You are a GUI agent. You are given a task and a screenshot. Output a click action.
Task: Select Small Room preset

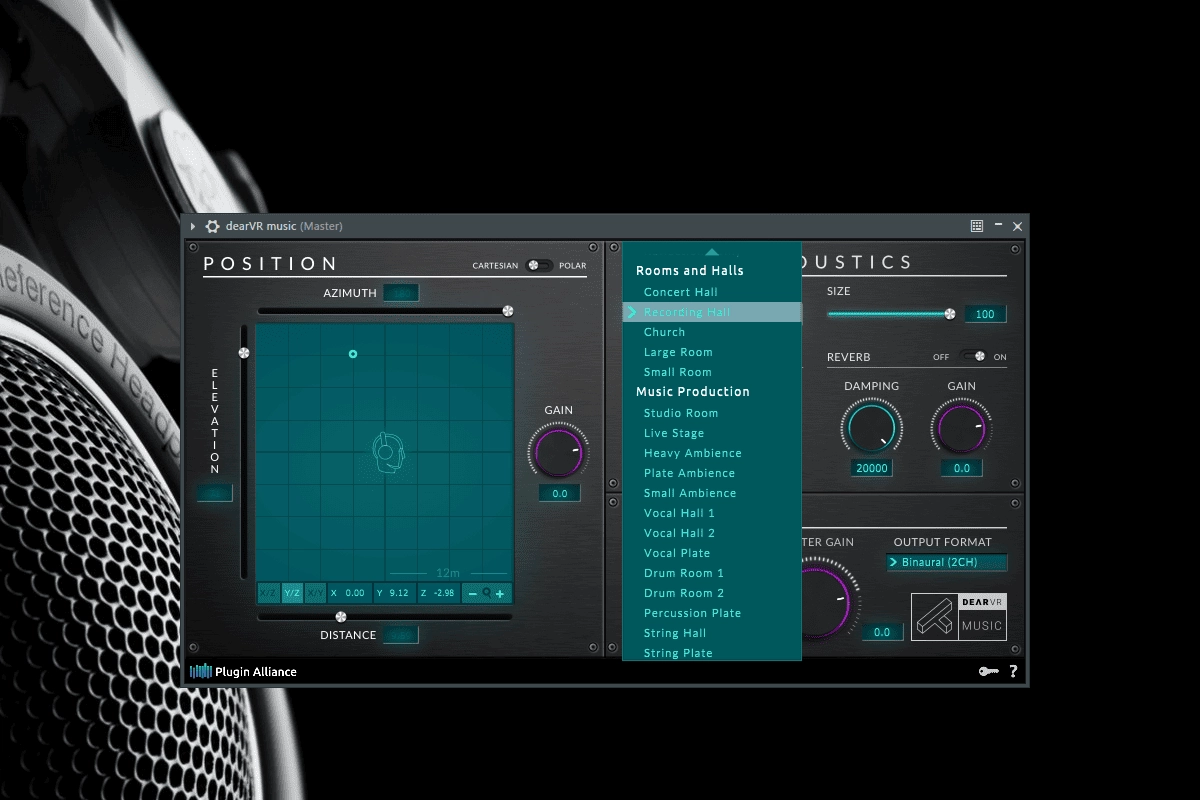pyautogui.click(x=712, y=372)
